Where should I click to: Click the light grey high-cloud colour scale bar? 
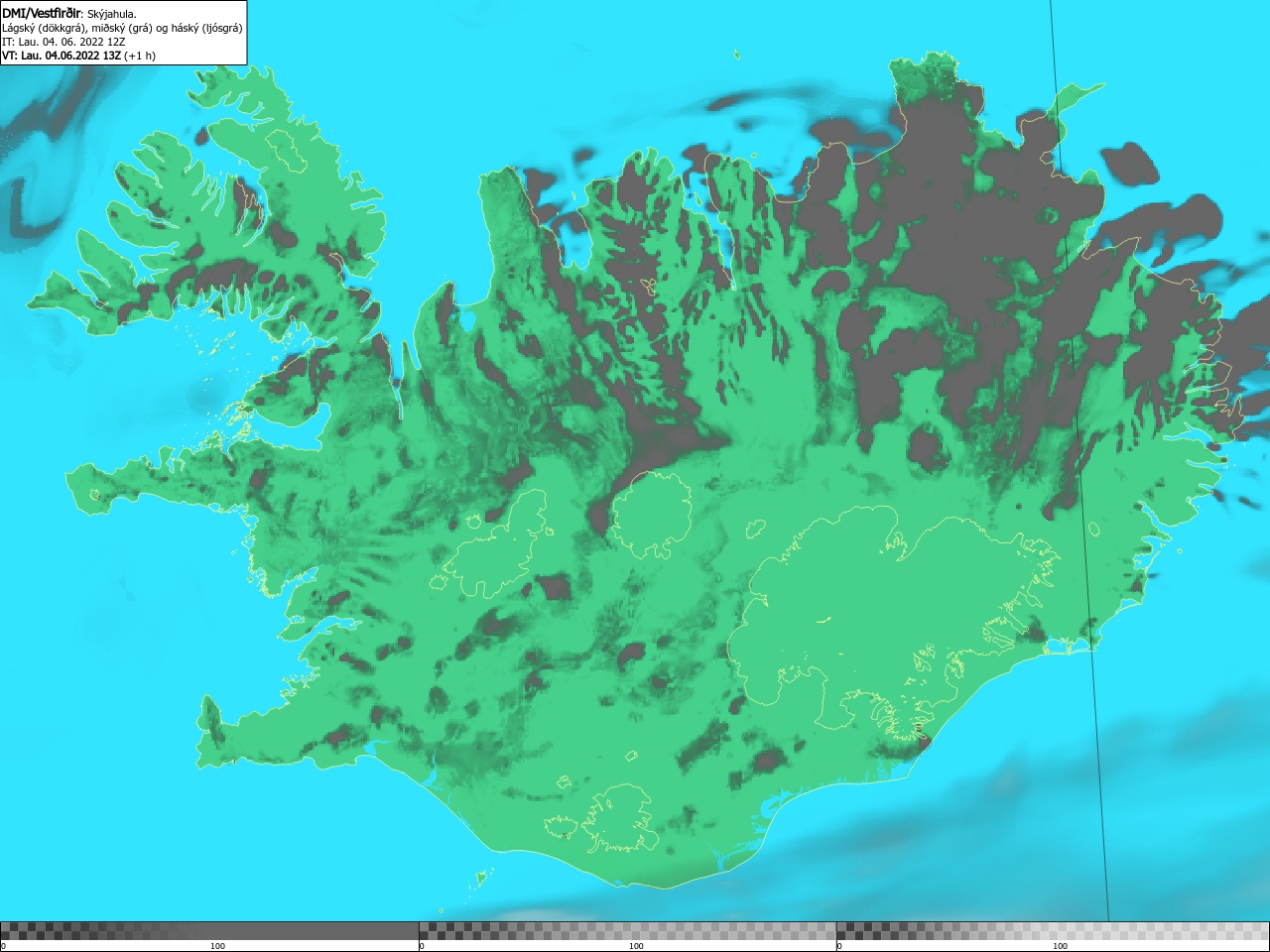click(1053, 931)
